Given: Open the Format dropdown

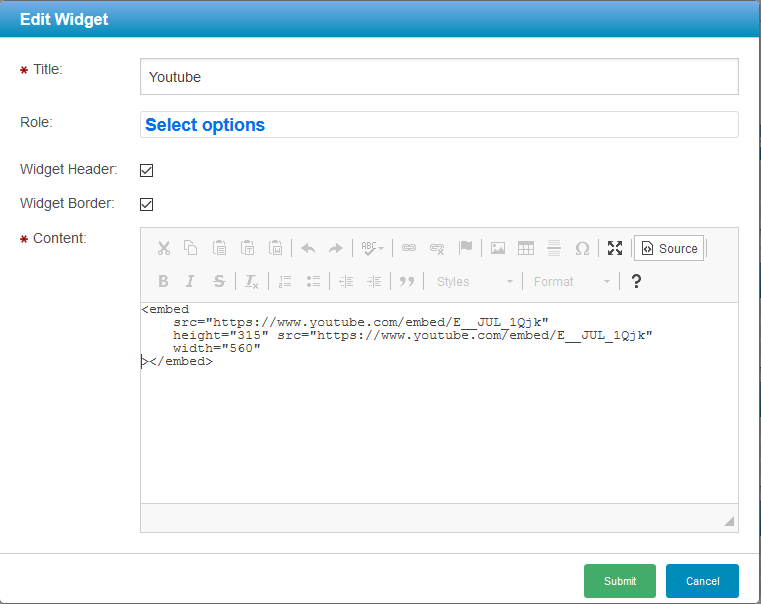Looking at the screenshot, I should tap(571, 282).
